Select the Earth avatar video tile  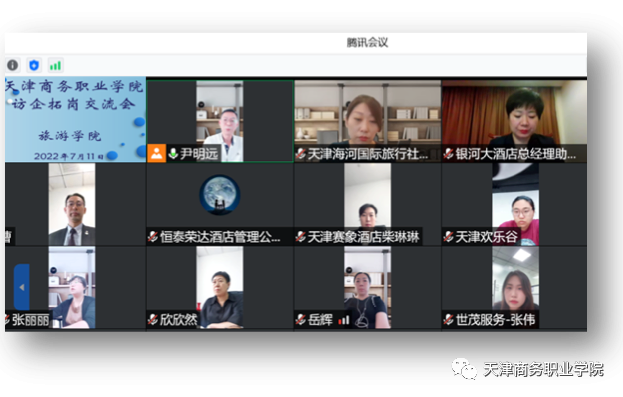tap(220, 204)
